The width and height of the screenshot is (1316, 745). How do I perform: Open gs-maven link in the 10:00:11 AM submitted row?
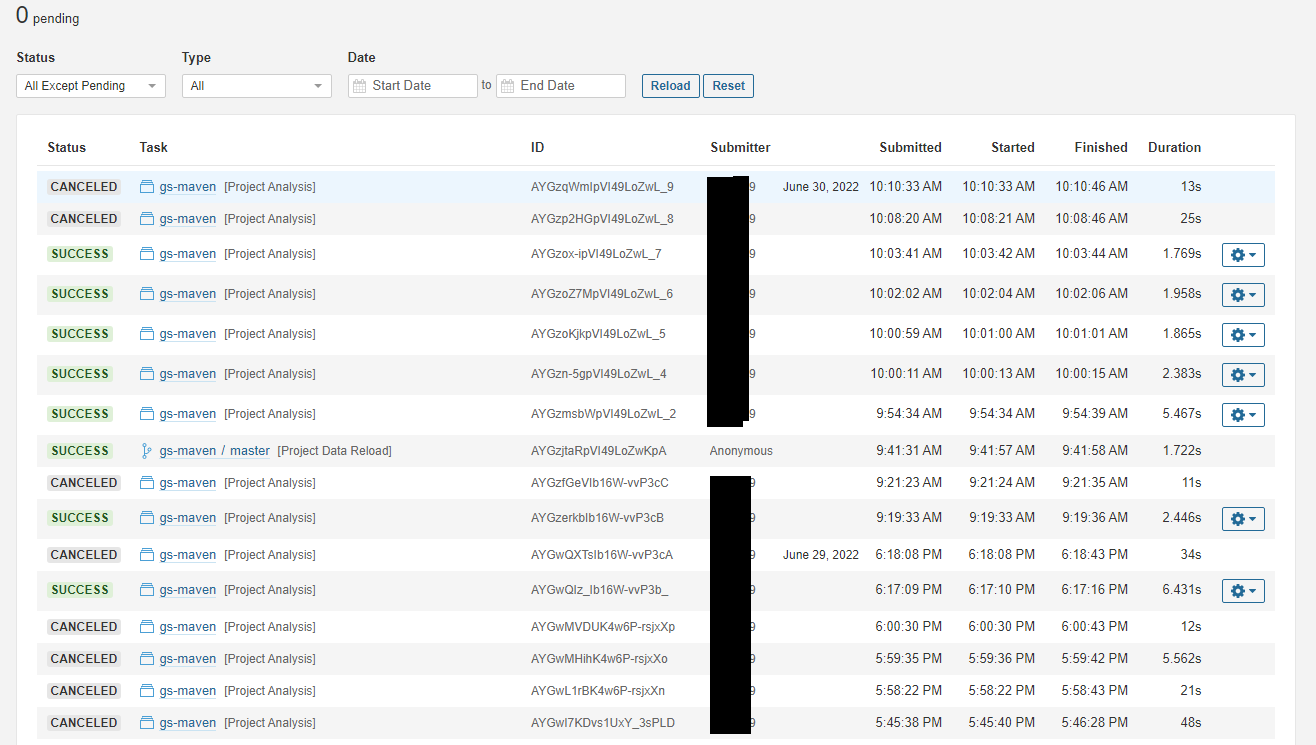[188, 374]
